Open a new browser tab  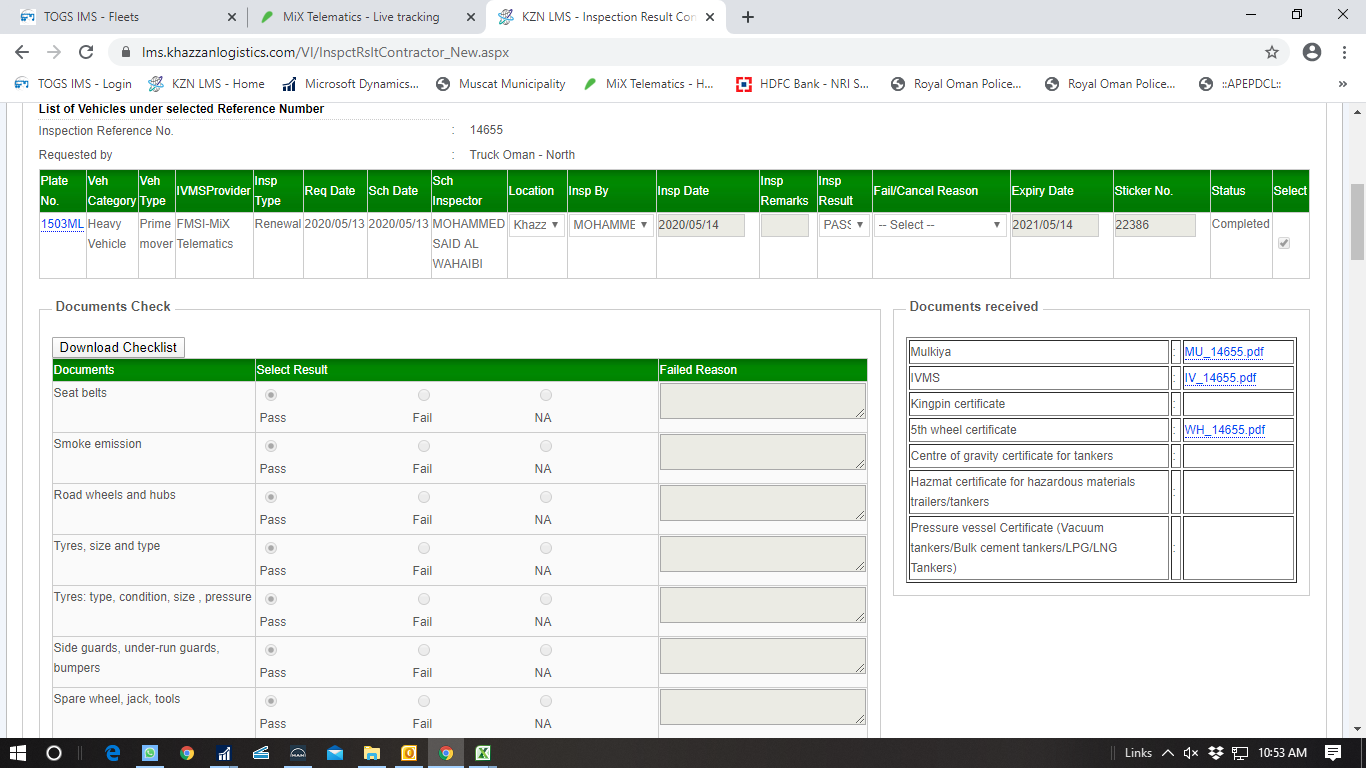[x=748, y=17]
